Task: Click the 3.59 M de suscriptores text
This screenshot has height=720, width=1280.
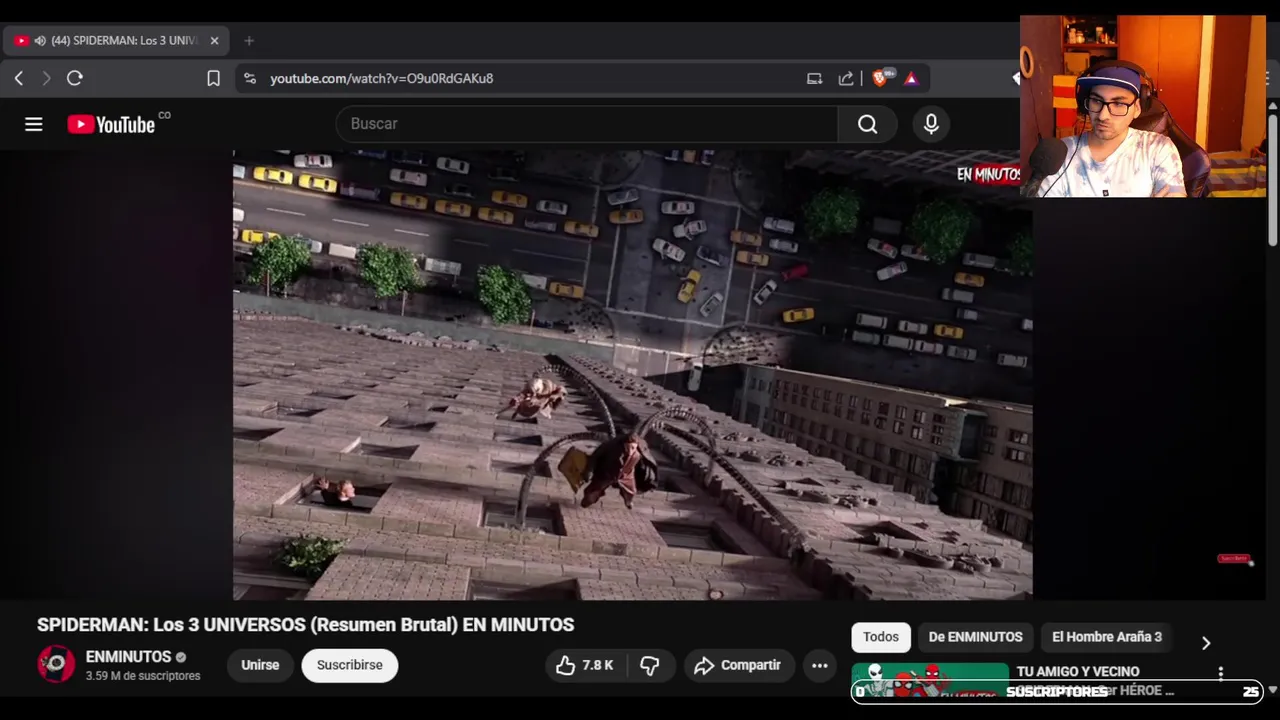Action: coord(143,676)
